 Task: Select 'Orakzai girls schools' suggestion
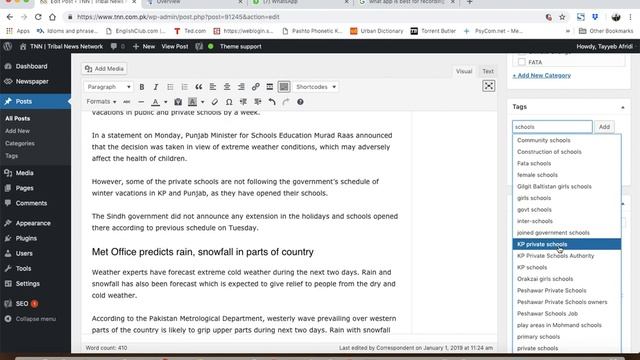(x=567, y=279)
